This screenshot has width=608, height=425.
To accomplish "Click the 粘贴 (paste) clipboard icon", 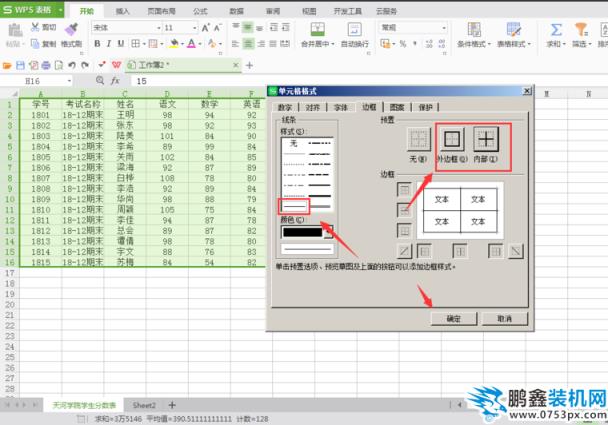I will pos(15,30).
